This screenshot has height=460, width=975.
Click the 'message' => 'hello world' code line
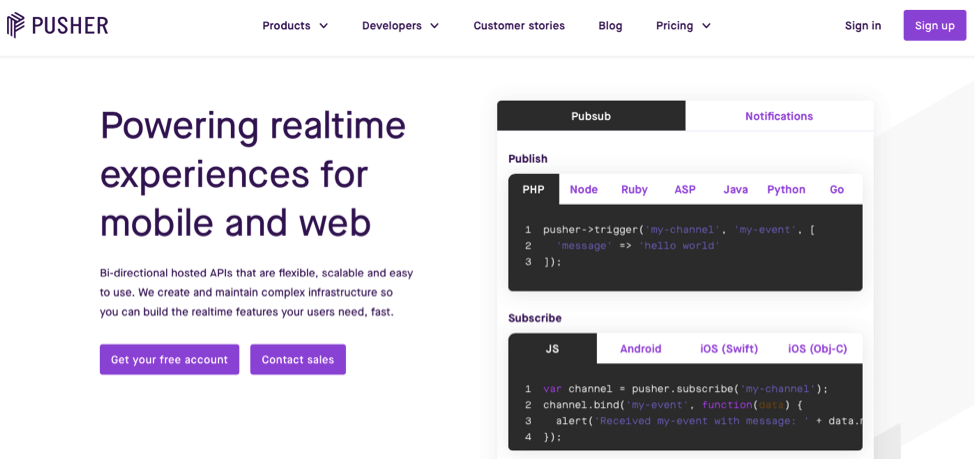click(638, 246)
